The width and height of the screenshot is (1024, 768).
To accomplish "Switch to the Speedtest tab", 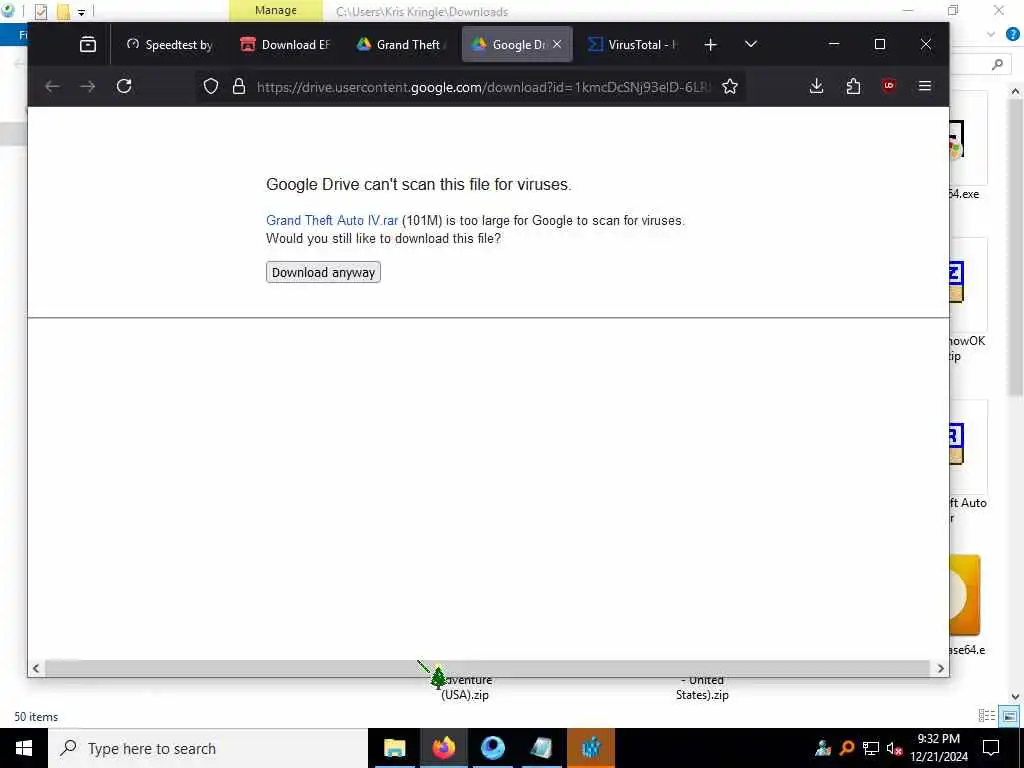I will (170, 44).
